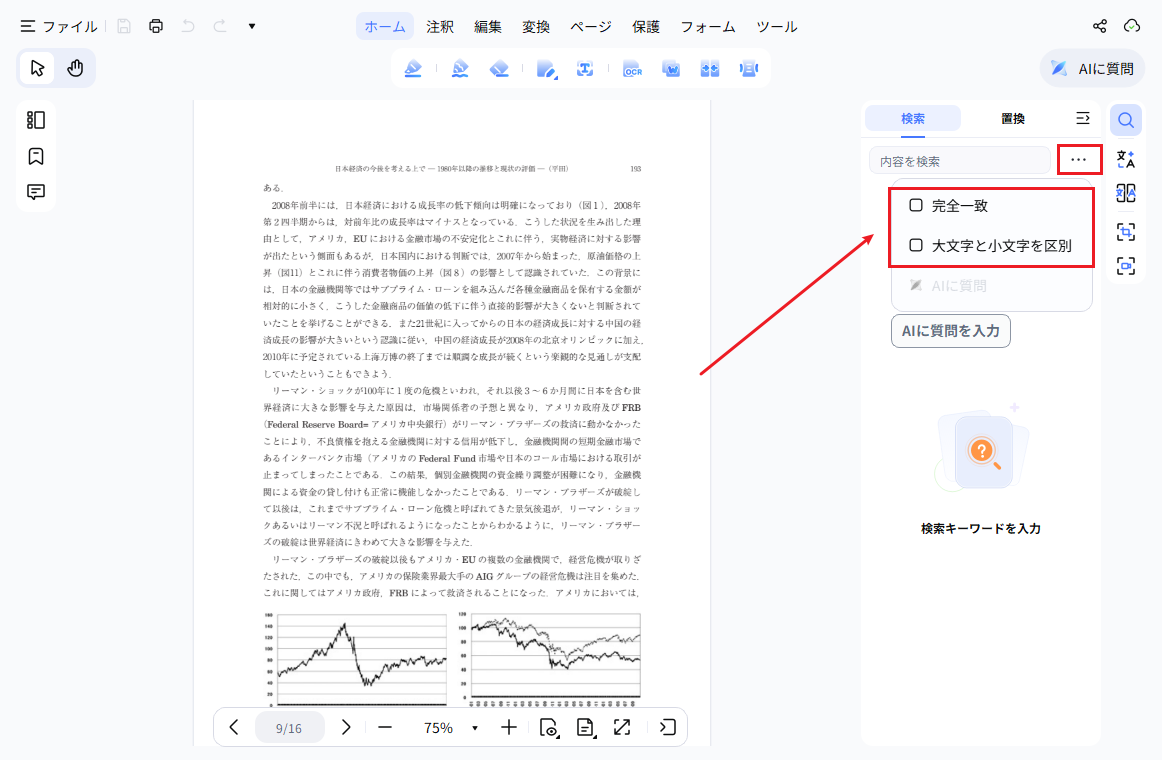Click the compare documents icon in right sidebar
Viewport: 1162px width, 760px height.
pos(1126,193)
